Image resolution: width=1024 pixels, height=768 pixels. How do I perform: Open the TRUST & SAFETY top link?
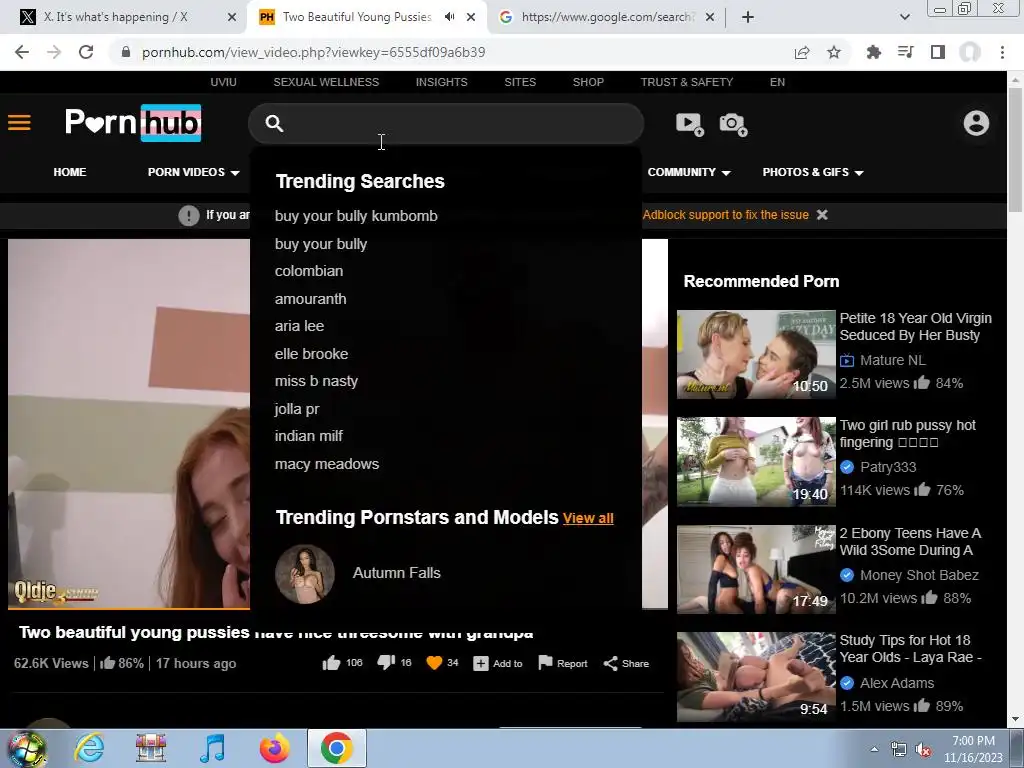point(686,82)
